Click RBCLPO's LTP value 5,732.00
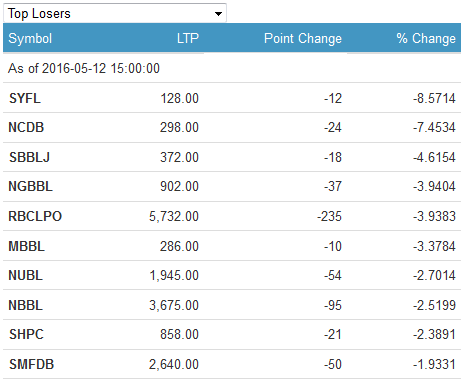Image resolution: width=461 pixels, height=379 pixels. tap(174, 216)
